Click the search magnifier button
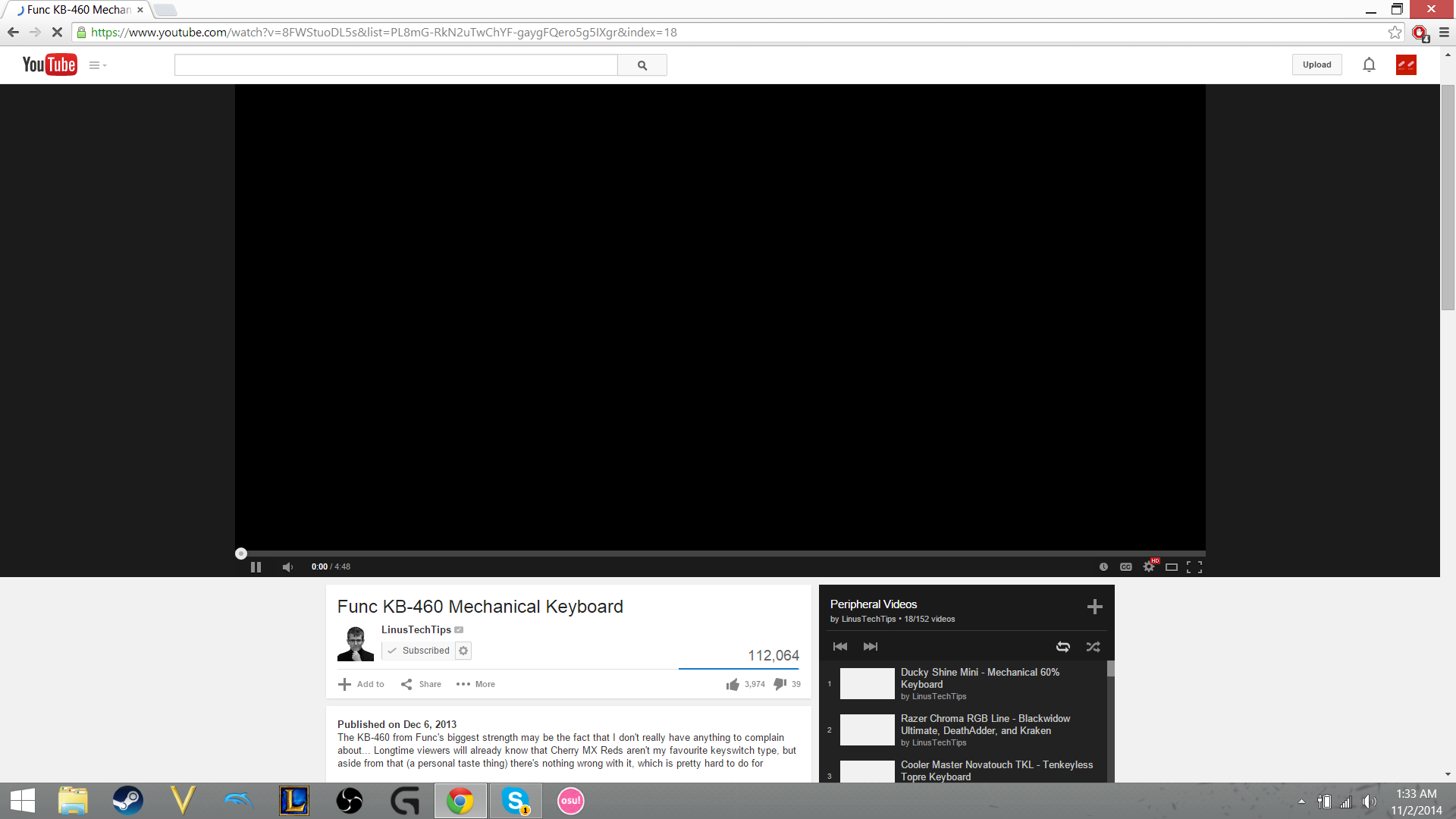1456x819 pixels. [642, 65]
